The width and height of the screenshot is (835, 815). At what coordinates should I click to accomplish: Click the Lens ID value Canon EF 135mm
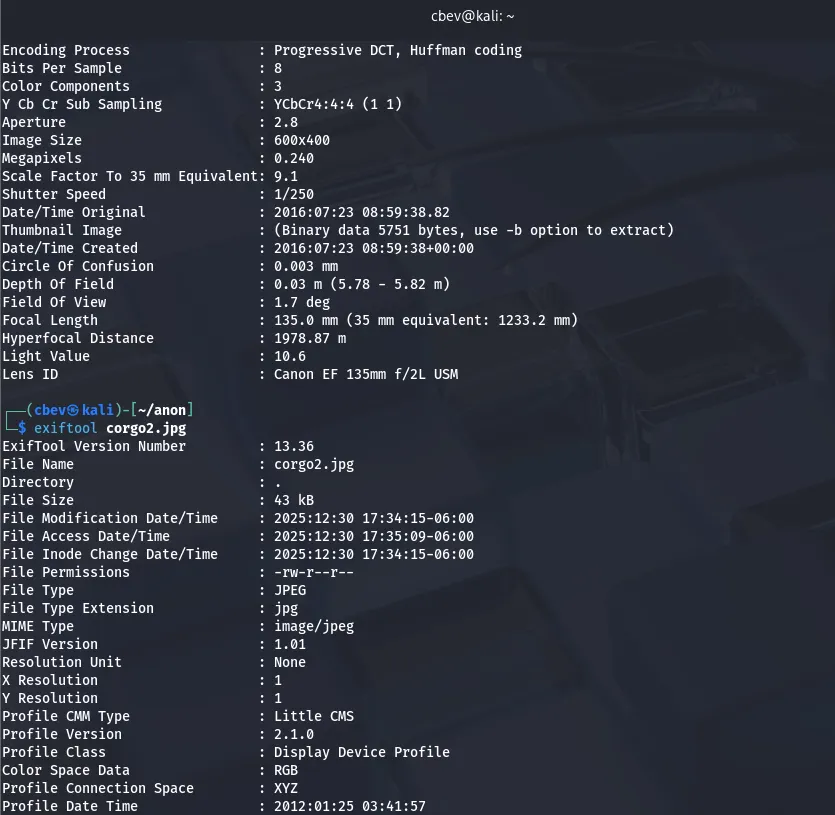366,374
